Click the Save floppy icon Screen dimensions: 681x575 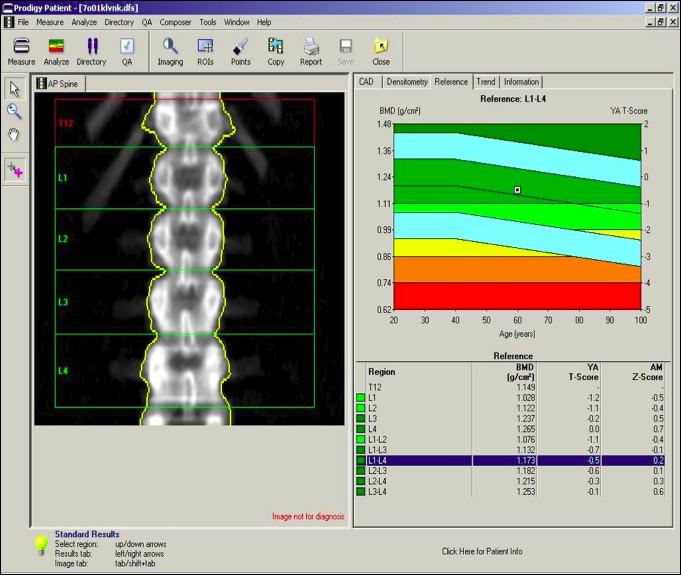(x=346, y=51)
